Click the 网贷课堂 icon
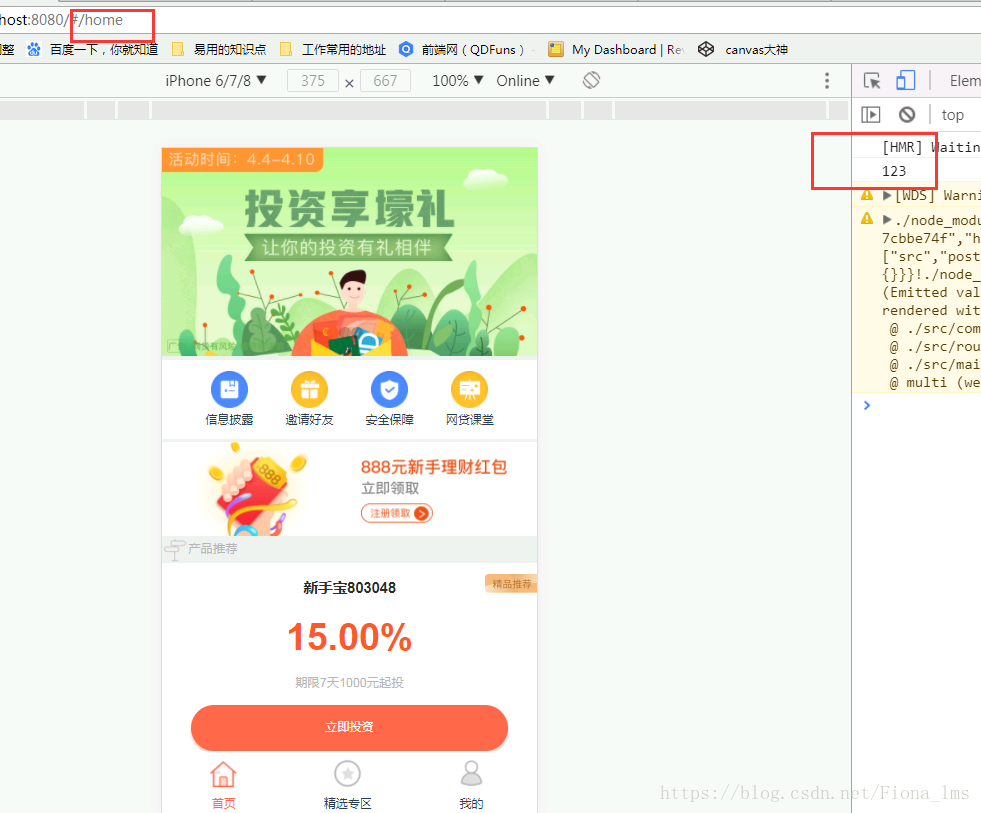 point(468,389)
